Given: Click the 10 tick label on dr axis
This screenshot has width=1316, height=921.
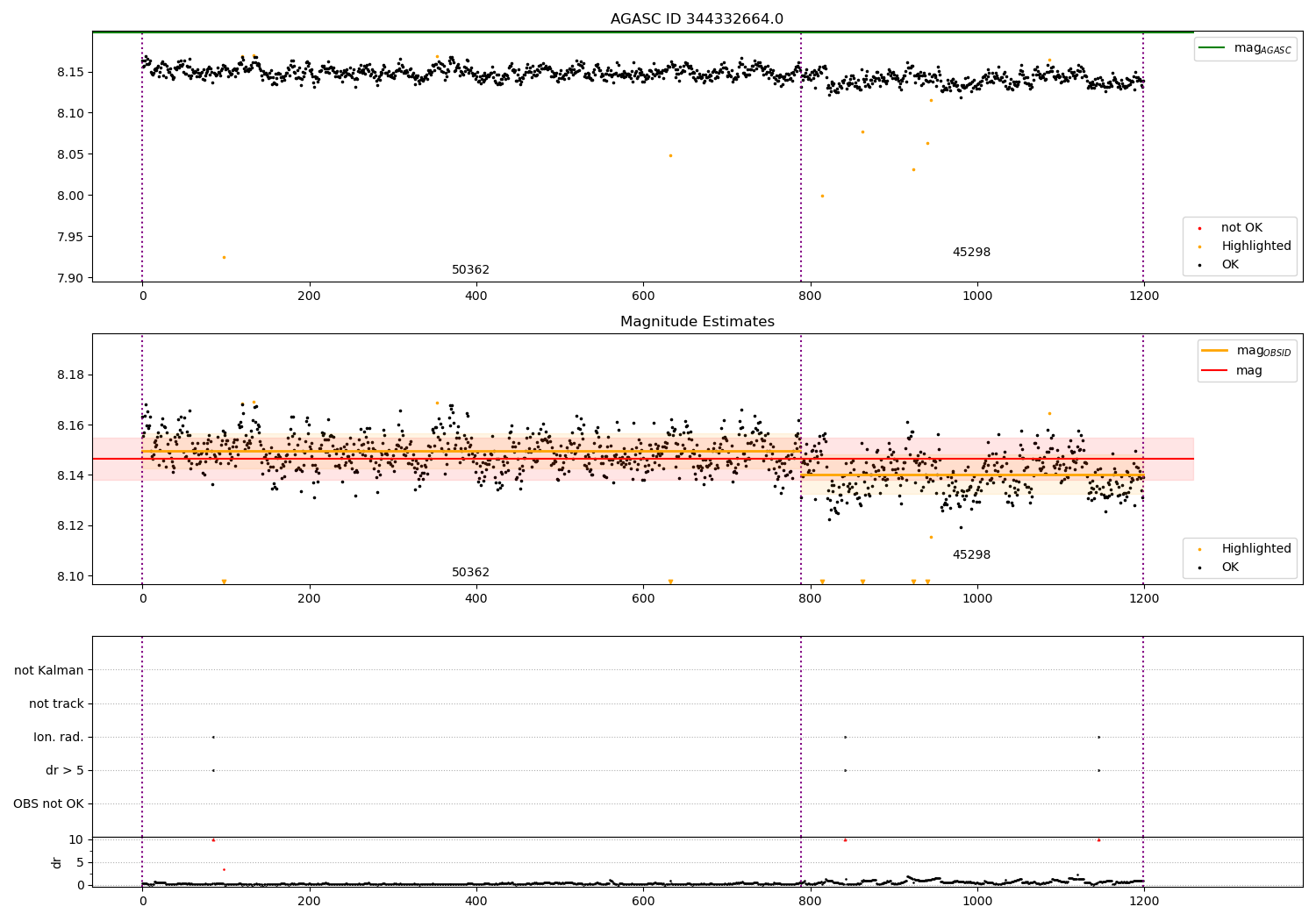Looking at the screenshot, I should [x=76, y=840].
